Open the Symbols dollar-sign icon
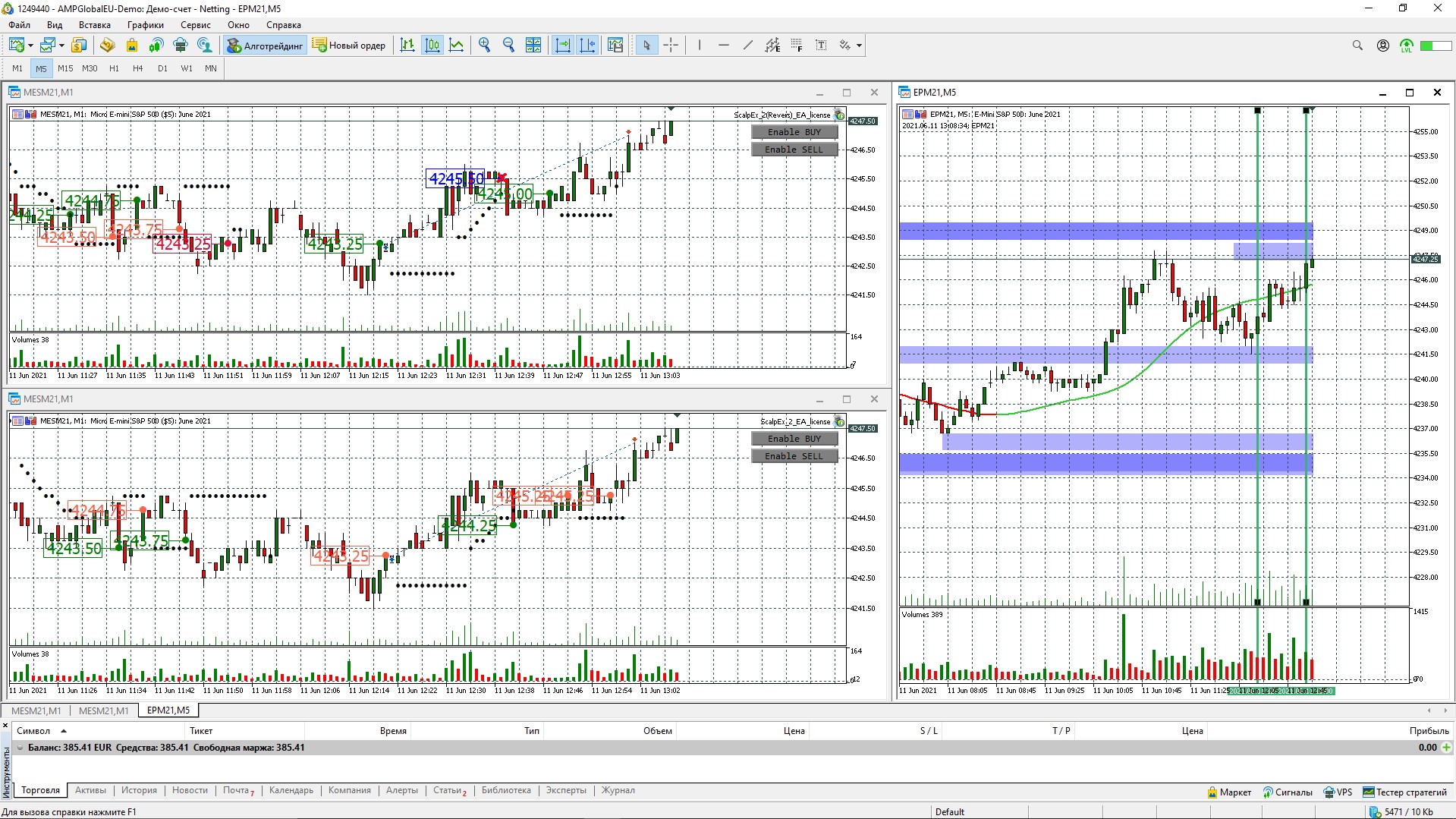 tap(79, 46)
